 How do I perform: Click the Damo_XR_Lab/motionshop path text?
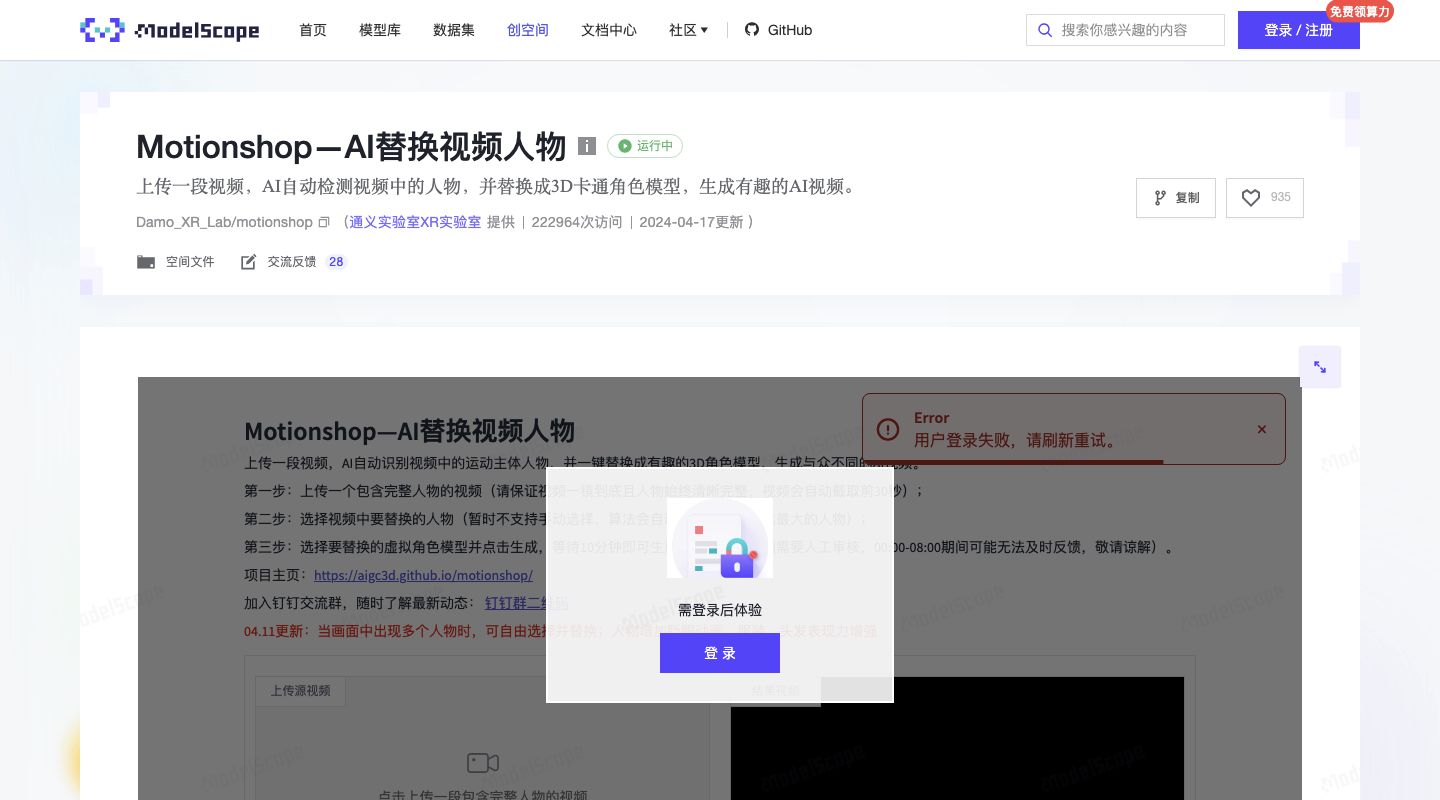[x=224, y=222]
